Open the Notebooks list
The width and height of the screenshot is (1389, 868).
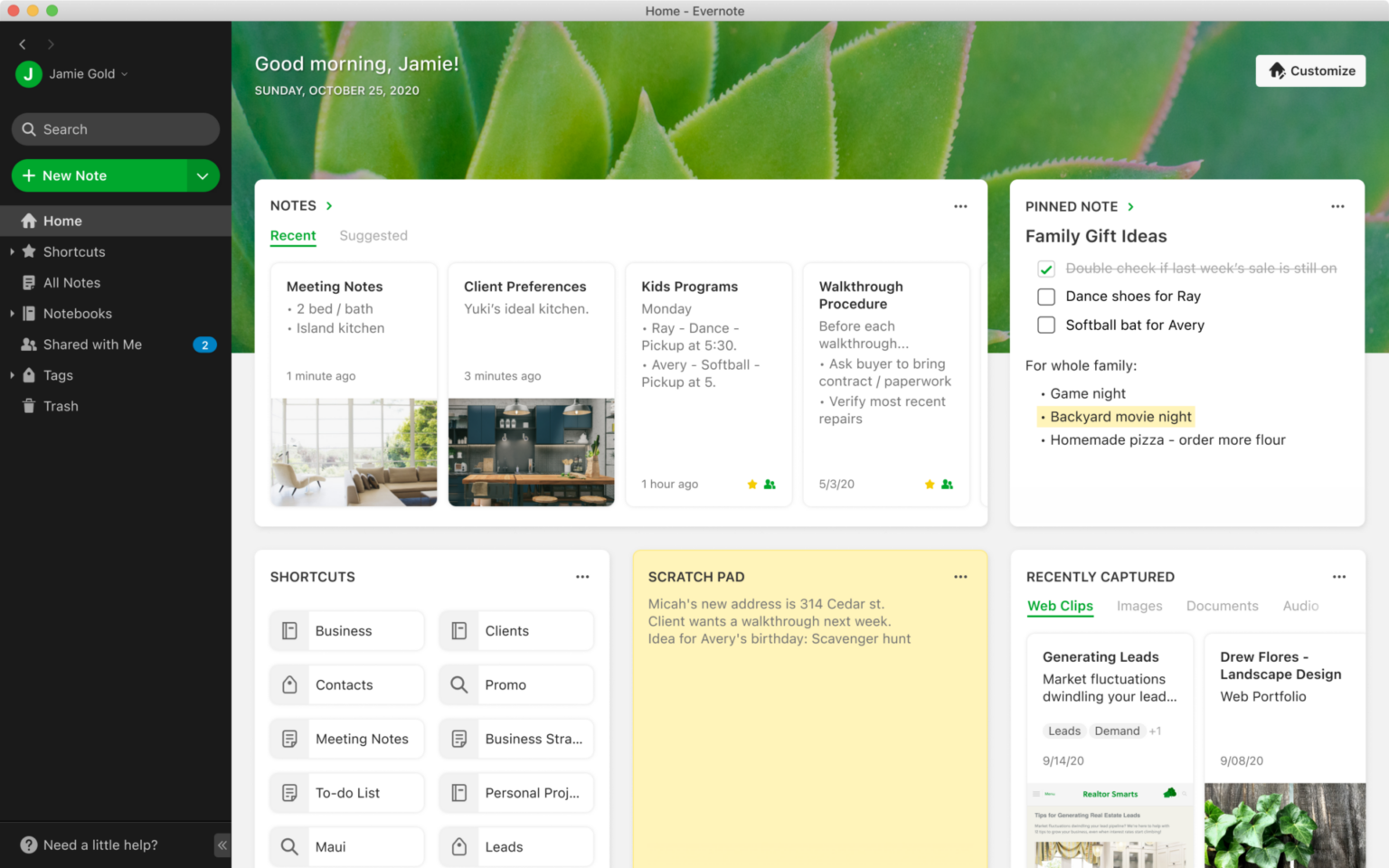pyautogui.click(x=76, y=314)
